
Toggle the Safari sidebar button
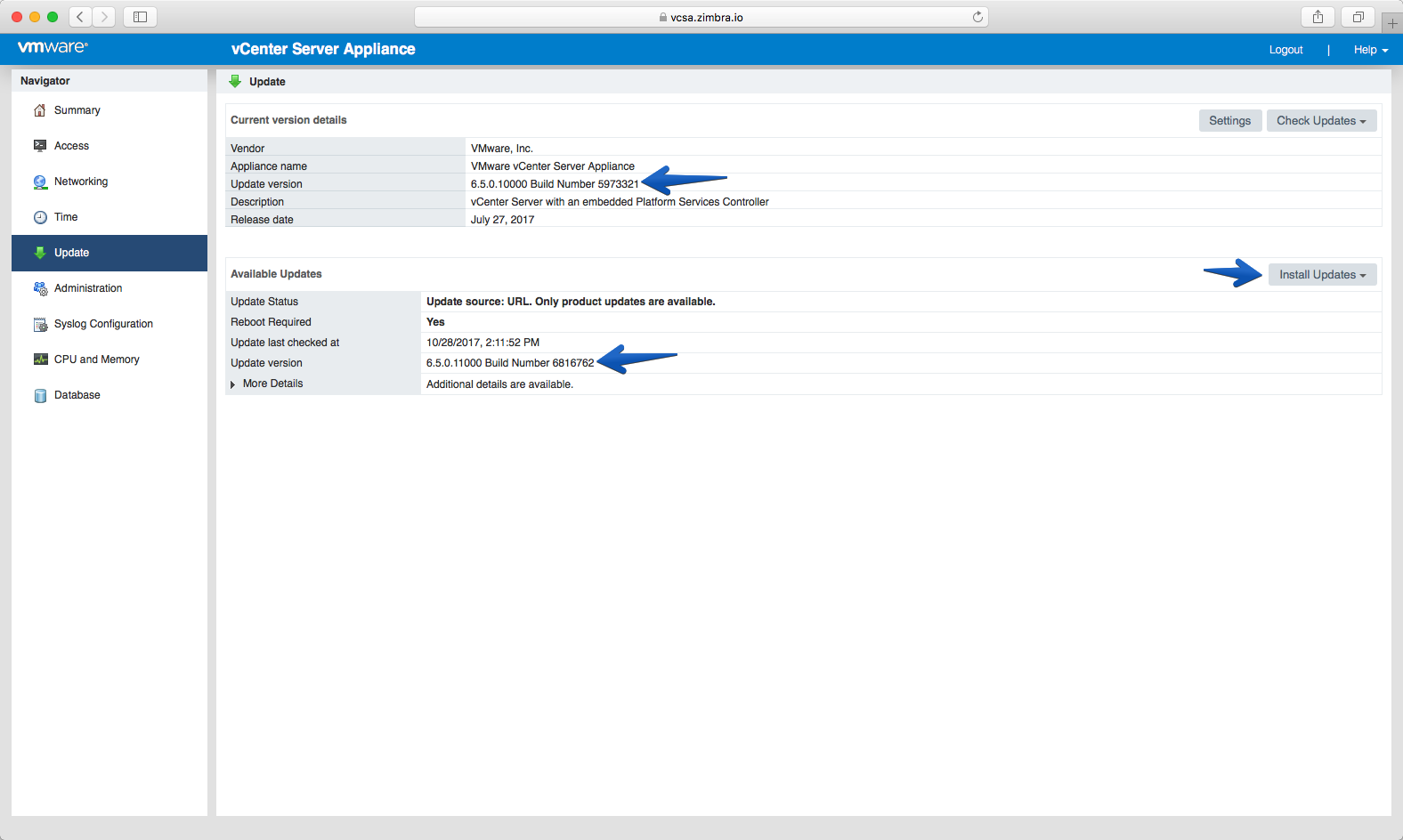tap(140, 17)
